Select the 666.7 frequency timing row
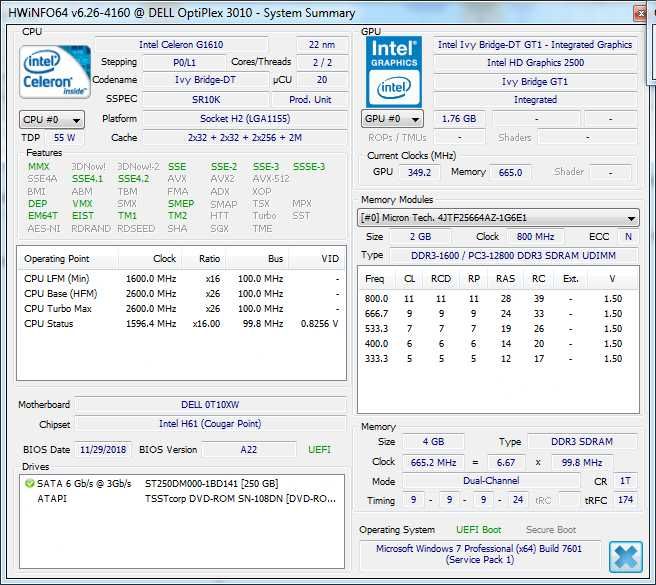 click(498, 314)
